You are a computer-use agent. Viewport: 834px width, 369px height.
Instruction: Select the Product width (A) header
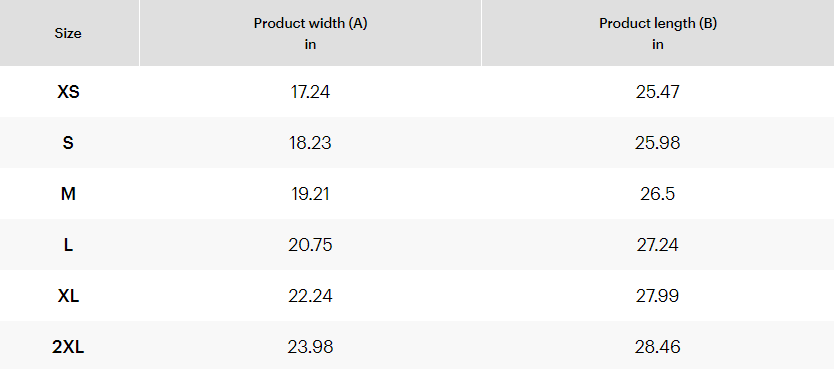310,33
